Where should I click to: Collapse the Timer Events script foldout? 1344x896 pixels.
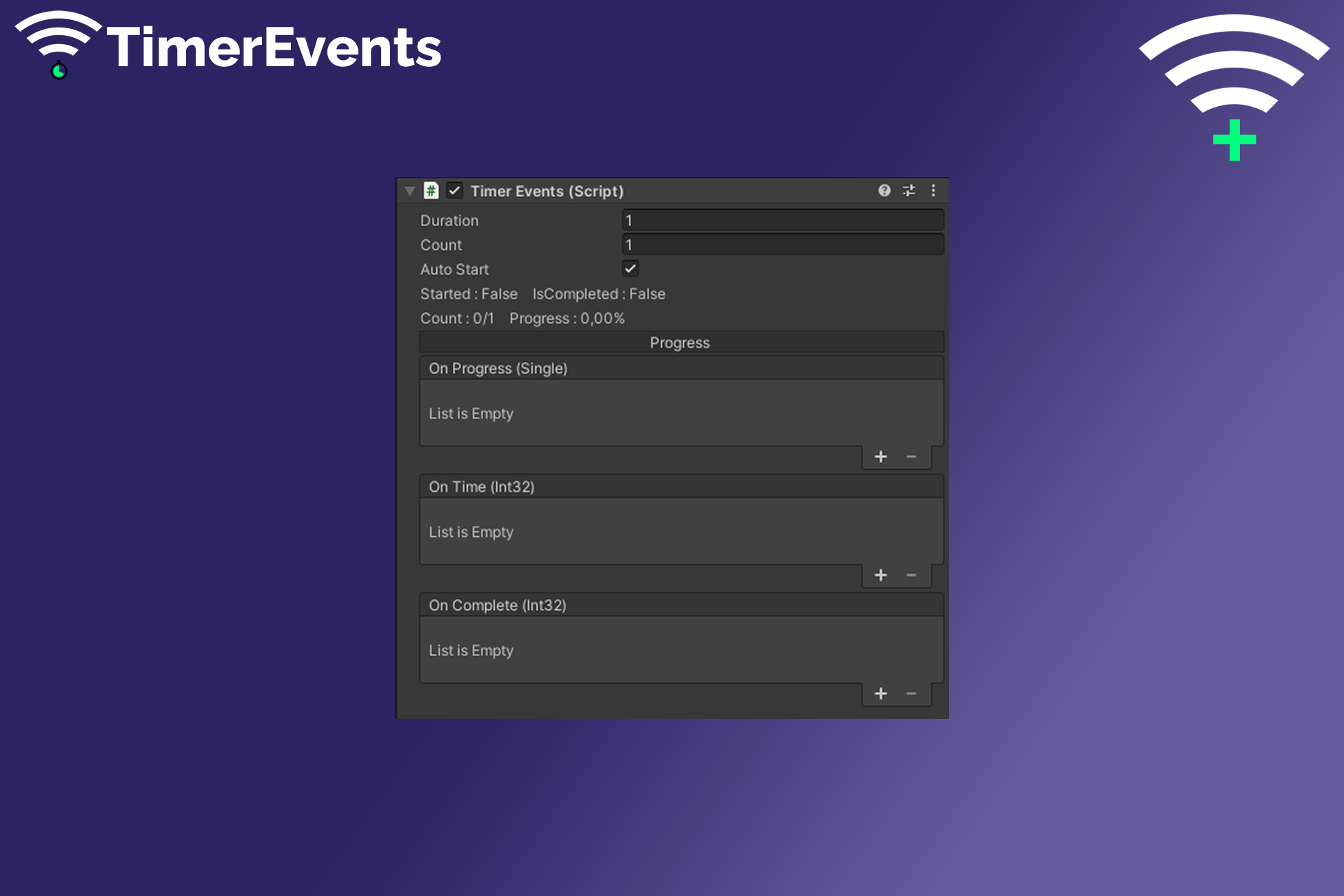pos(410,191)
